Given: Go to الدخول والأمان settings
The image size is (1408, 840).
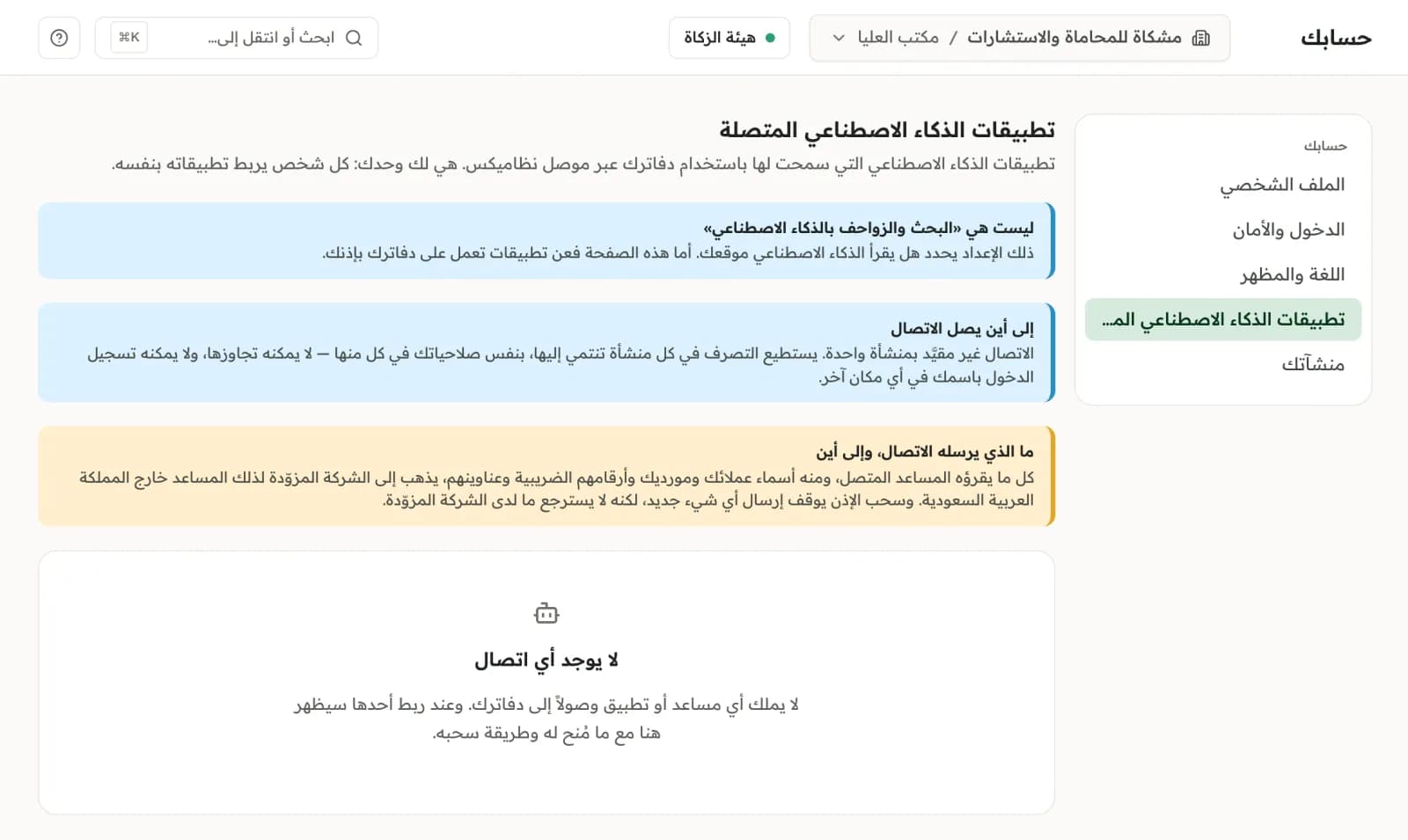Looking at the screenshot, I should pos(1223,230).
